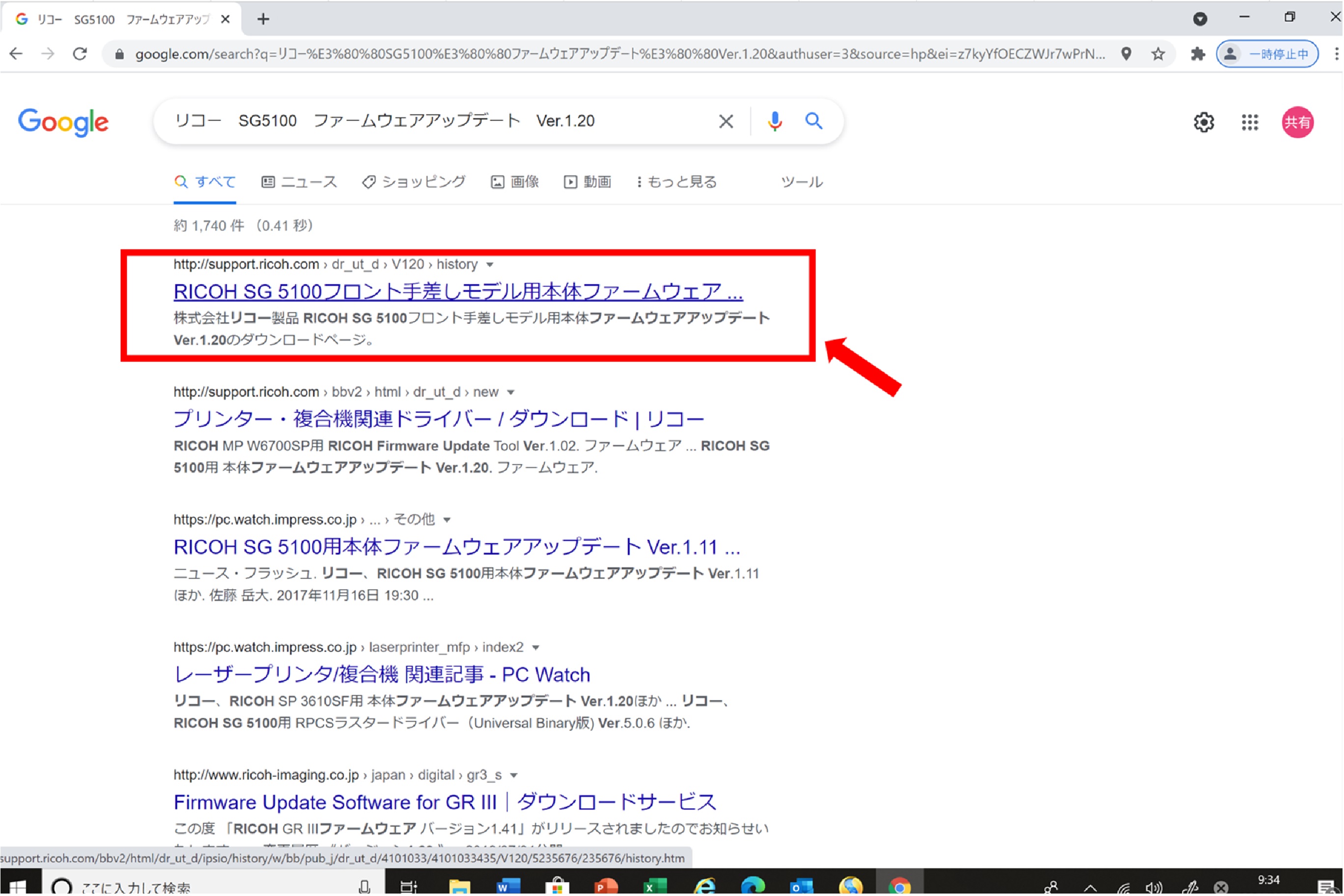The width and height of the screenshot is (1344, 896).
Task: Click the result count text 約 1,740 件
Action: coord(209,225)
